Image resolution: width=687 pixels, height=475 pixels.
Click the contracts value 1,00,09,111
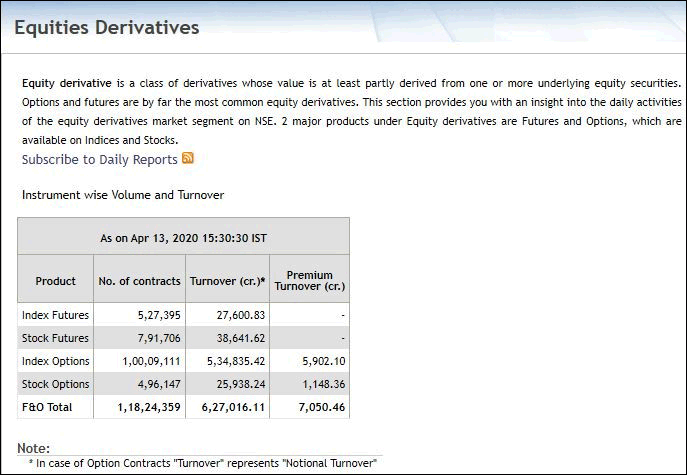click(151, 361)
